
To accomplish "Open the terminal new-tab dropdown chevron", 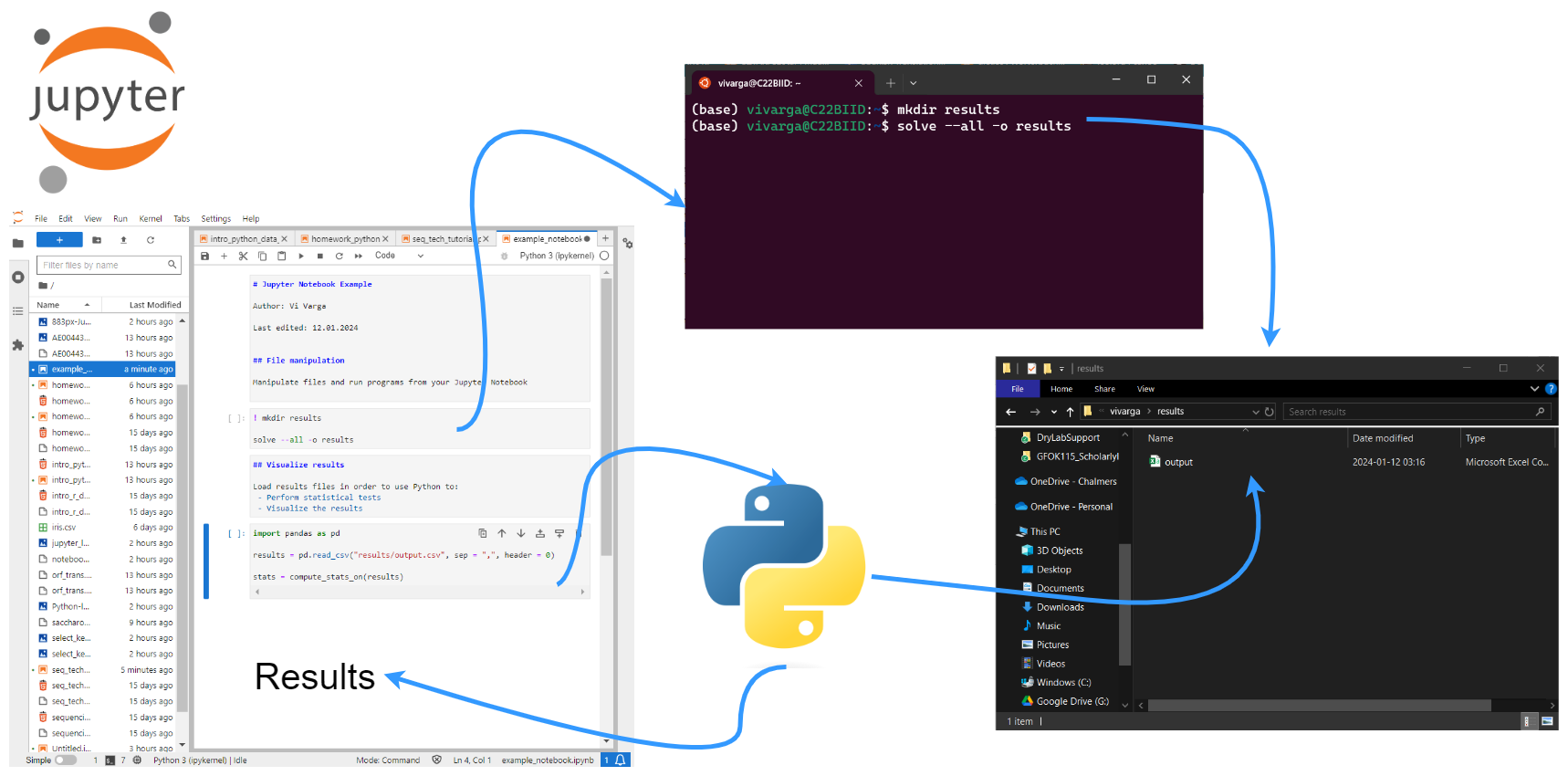I will click(x=914, y=83).
